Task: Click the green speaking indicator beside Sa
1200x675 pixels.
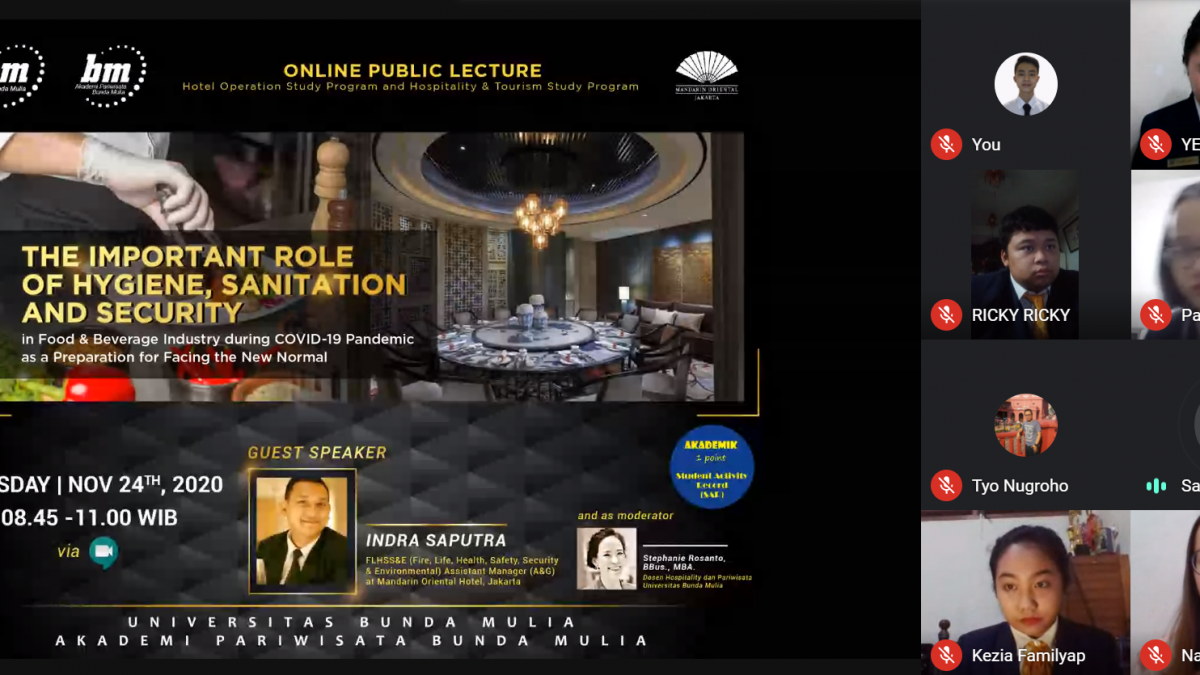Action: (1156, 486)
